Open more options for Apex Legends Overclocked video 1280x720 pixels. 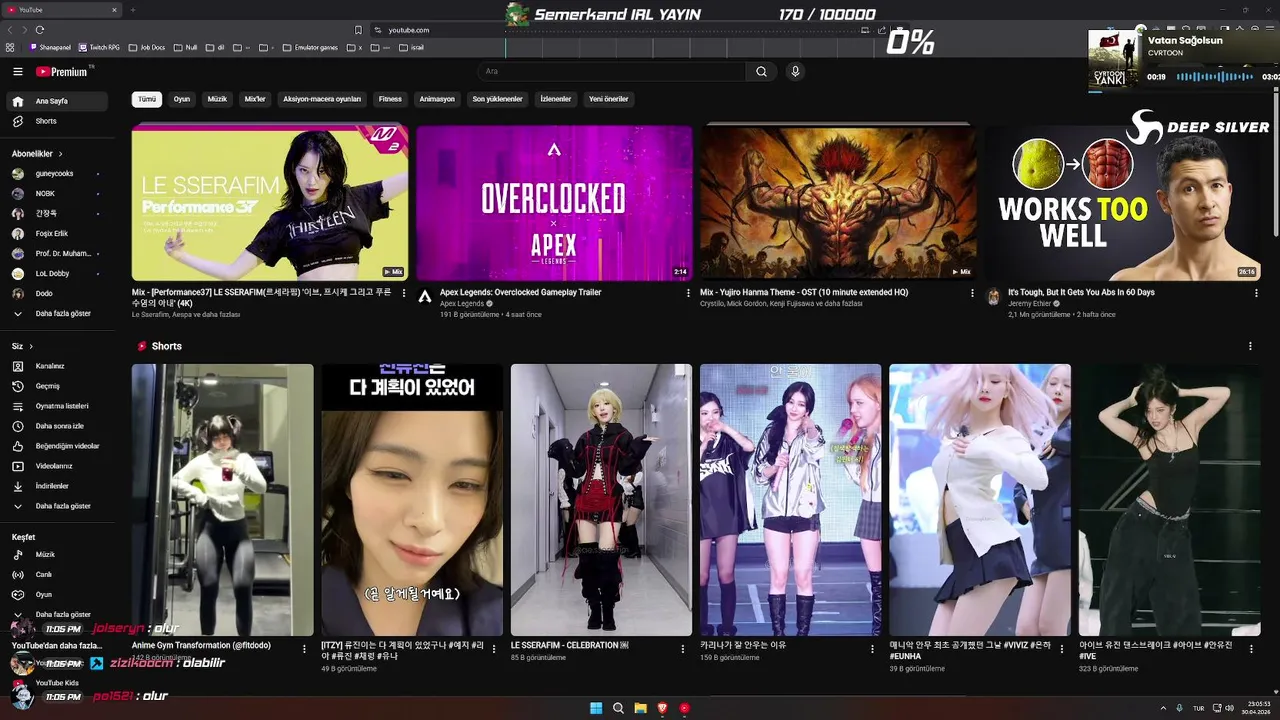[x=688, y=293]
